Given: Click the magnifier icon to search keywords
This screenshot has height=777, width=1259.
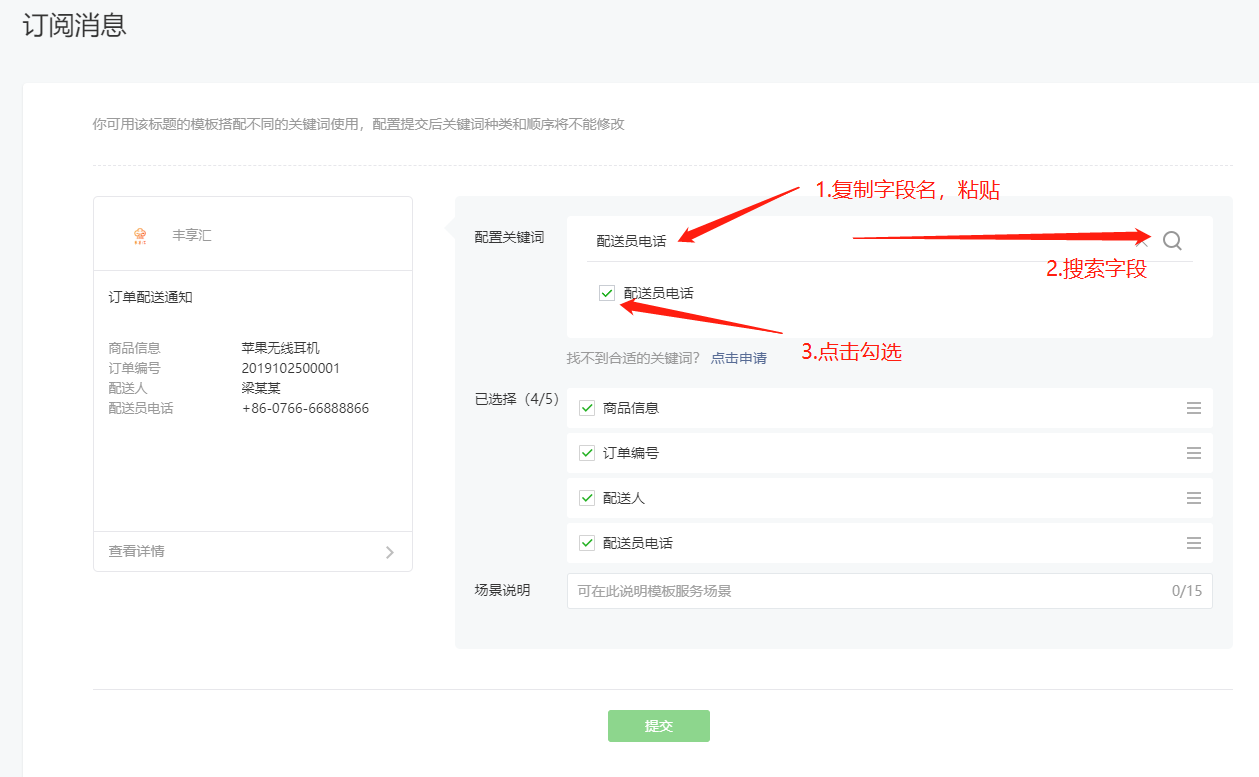Looking at the screenshot, I should coord(1171,239).
